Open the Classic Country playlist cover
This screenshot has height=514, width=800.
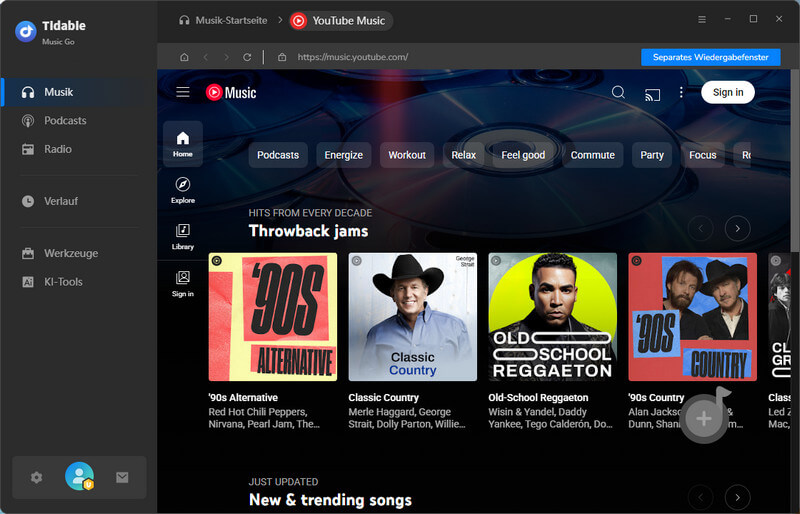[413, 317]
